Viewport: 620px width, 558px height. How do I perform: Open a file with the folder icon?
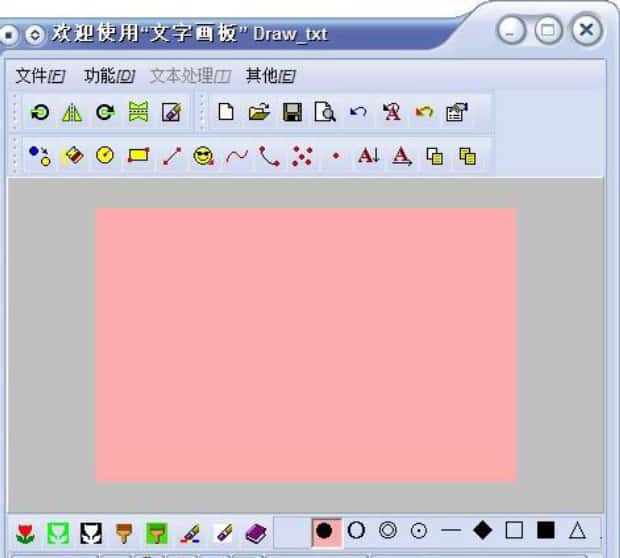[x=259, y=113]
